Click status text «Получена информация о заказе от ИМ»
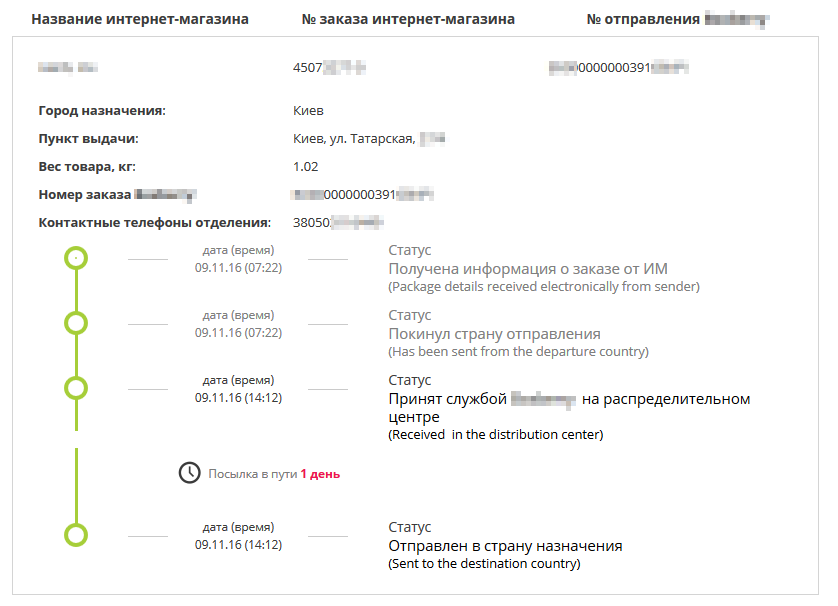Screen dimensions: 838x606 (x=527, y=269)
